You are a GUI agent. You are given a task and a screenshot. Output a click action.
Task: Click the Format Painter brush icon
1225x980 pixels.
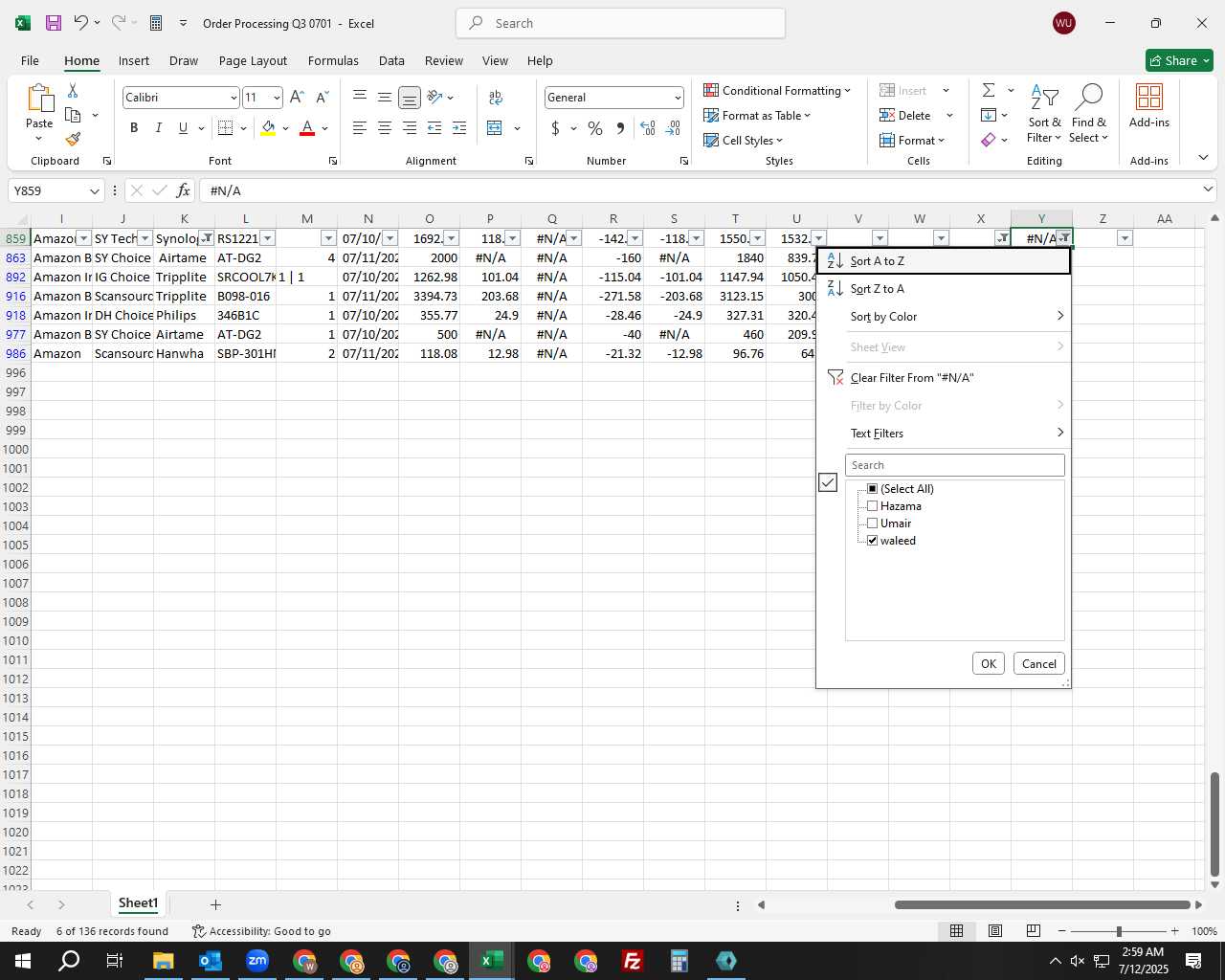(73, 140)
